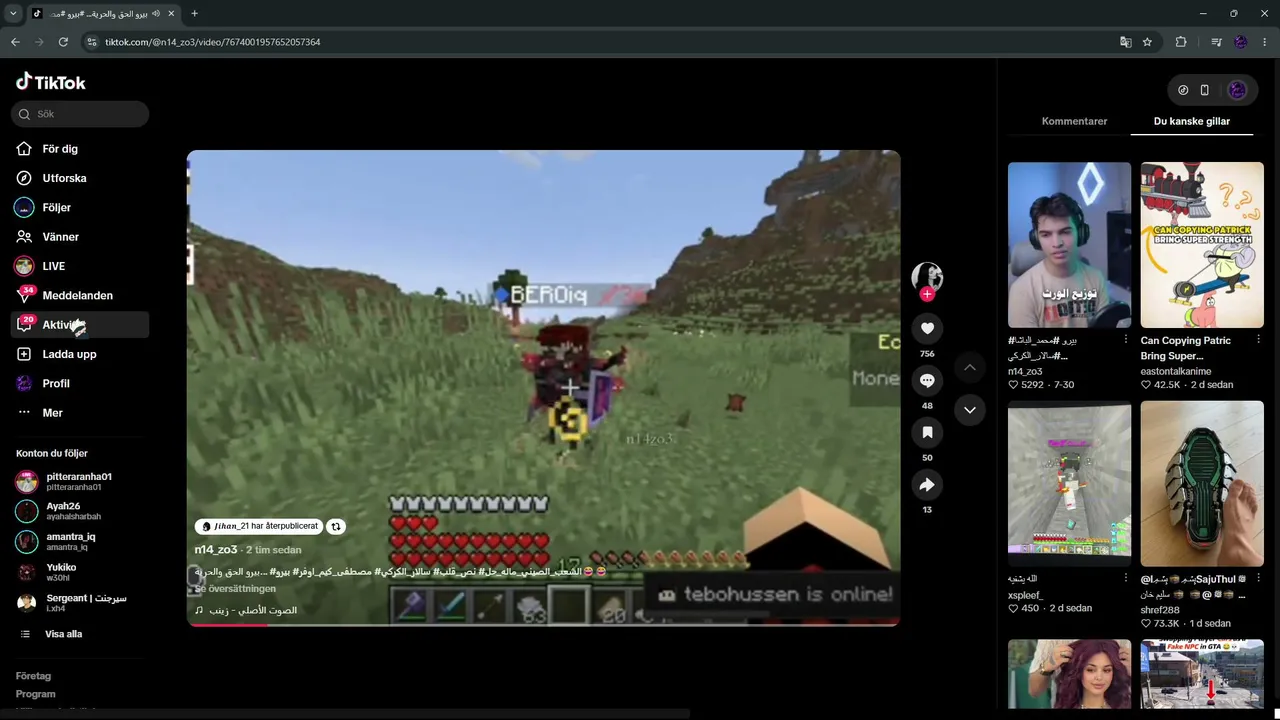Open the Can Copying Patrick video thumbnail

click(1202, 245)
